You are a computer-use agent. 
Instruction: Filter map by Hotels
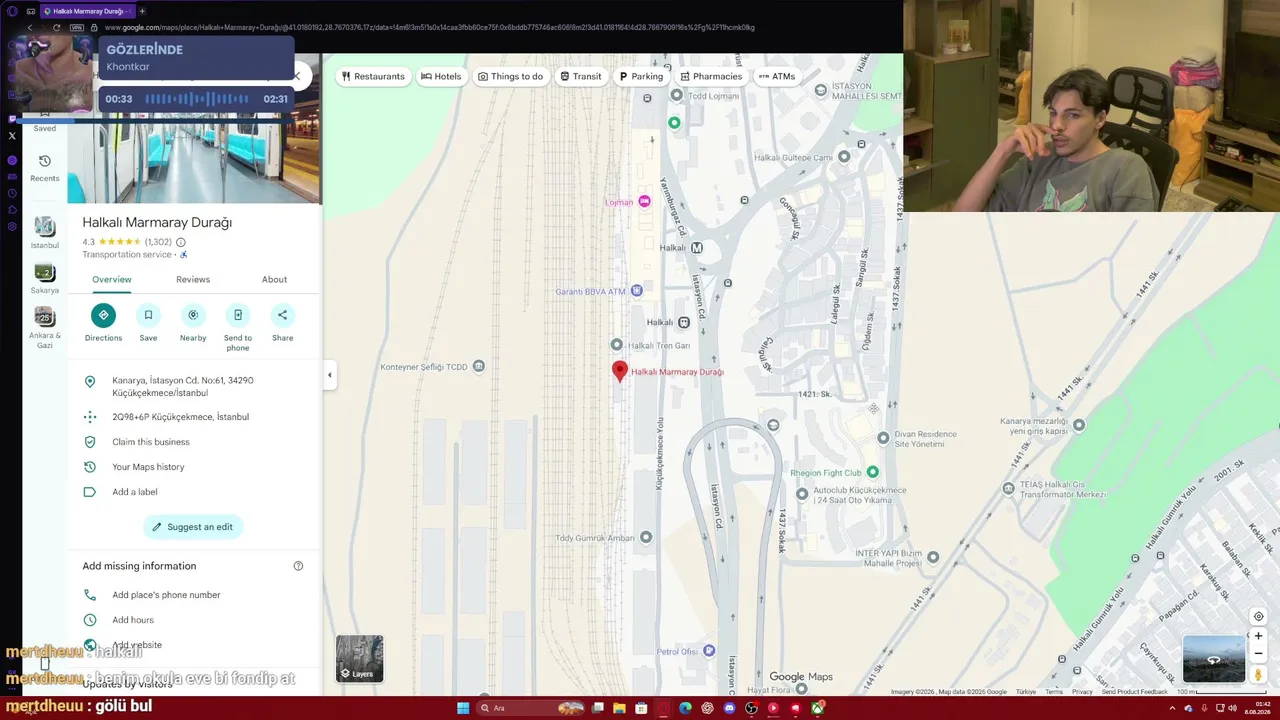point(441,76)
